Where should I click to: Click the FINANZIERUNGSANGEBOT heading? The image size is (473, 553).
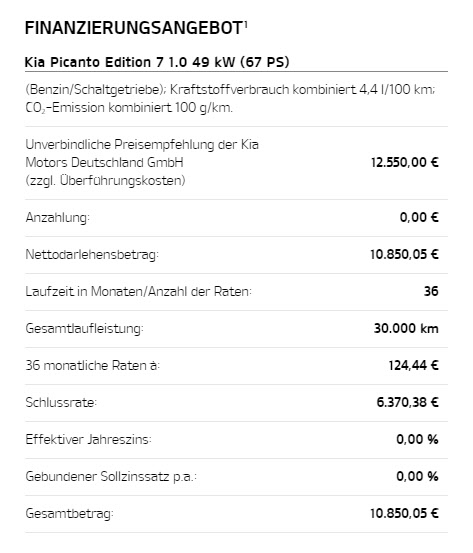pos(134,28)
